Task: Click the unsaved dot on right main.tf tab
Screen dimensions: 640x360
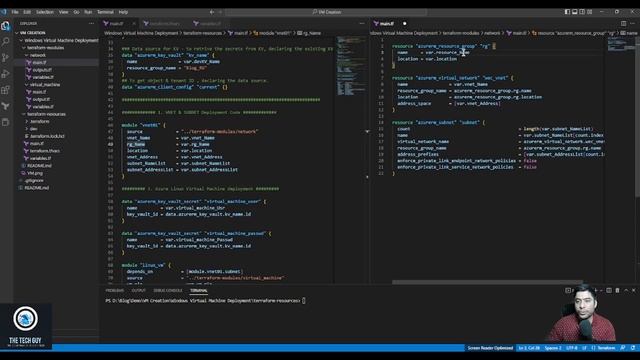Action: pos(404,24)
